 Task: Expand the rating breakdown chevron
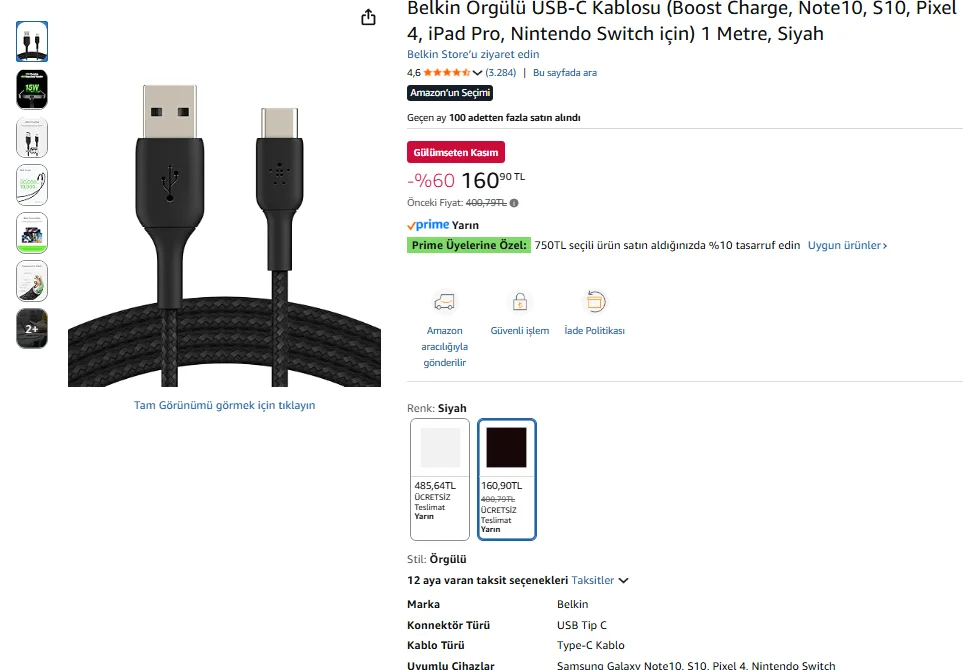477,73
